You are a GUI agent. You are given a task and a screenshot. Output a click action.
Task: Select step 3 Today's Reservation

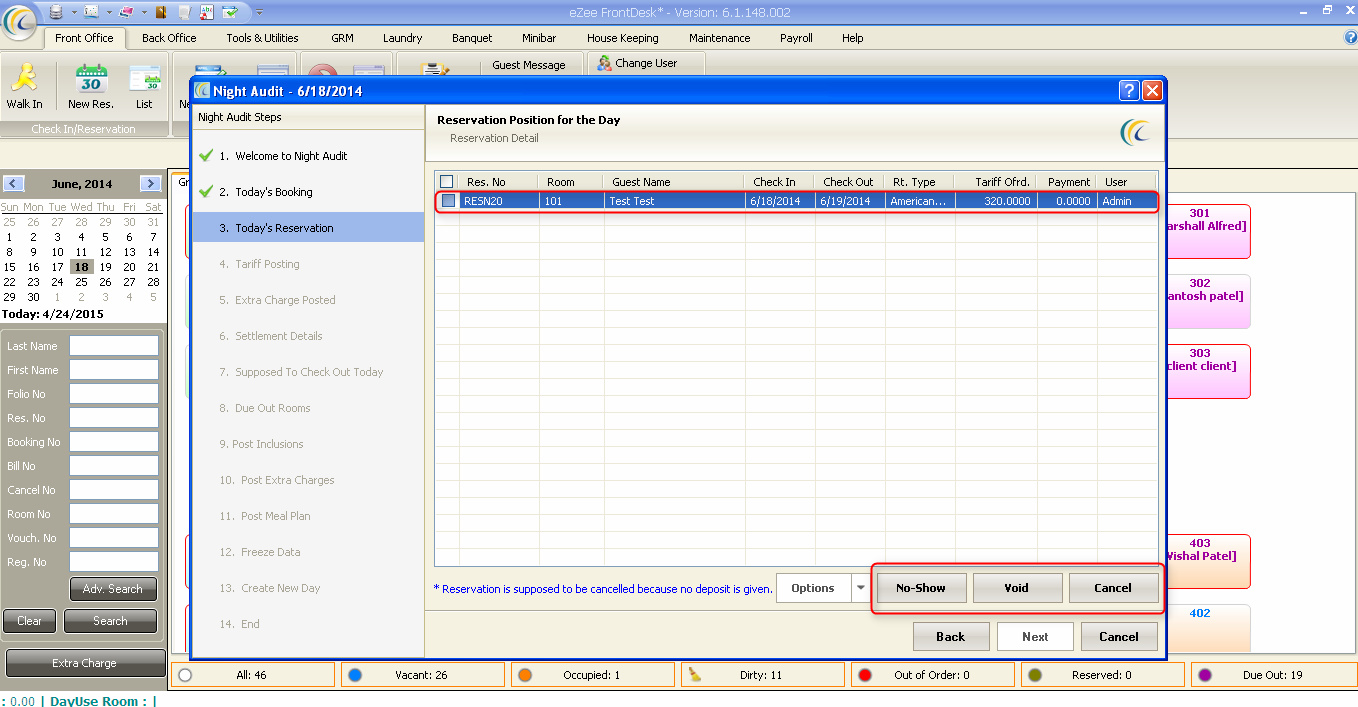click(308, 228)
